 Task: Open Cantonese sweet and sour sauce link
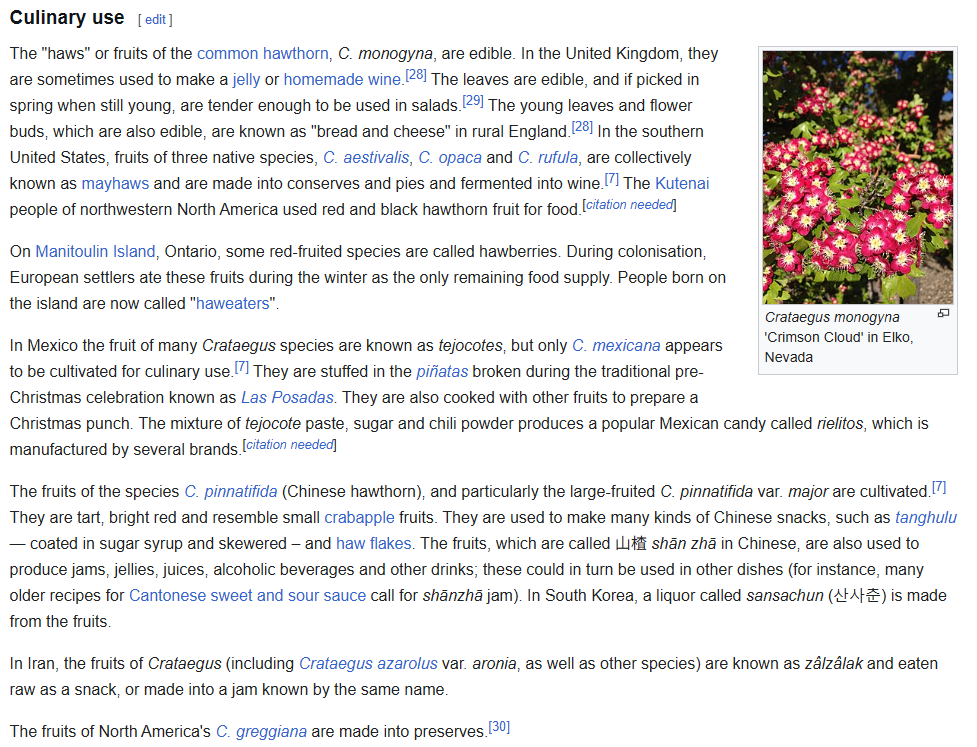pyautogui.click(x=247, y=596)
